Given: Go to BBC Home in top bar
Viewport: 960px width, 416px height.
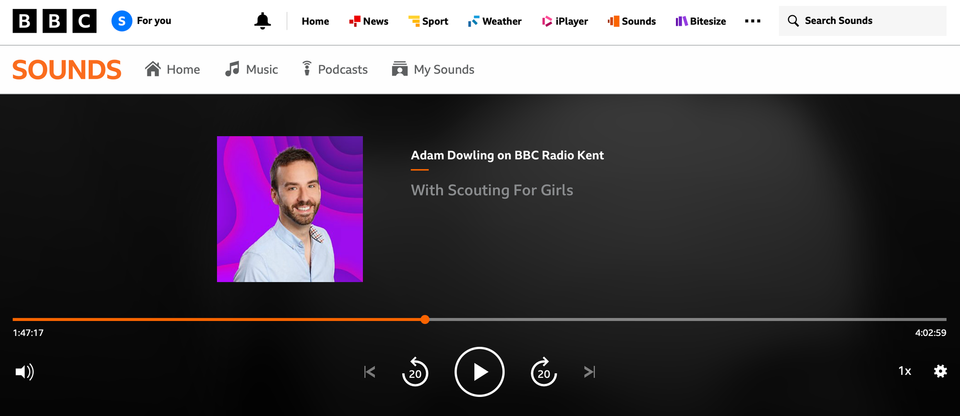Looking at the screenshot, I should (315, 21).
